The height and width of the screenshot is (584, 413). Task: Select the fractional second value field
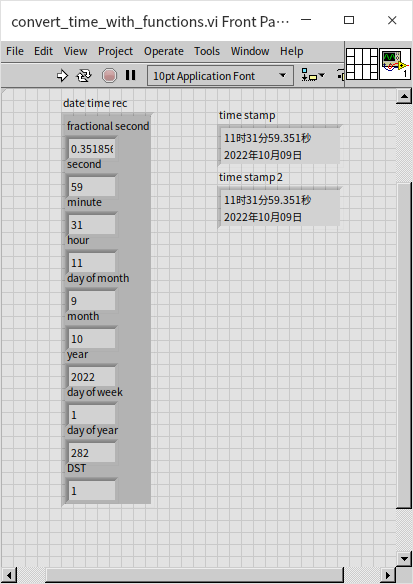point(92,149)
